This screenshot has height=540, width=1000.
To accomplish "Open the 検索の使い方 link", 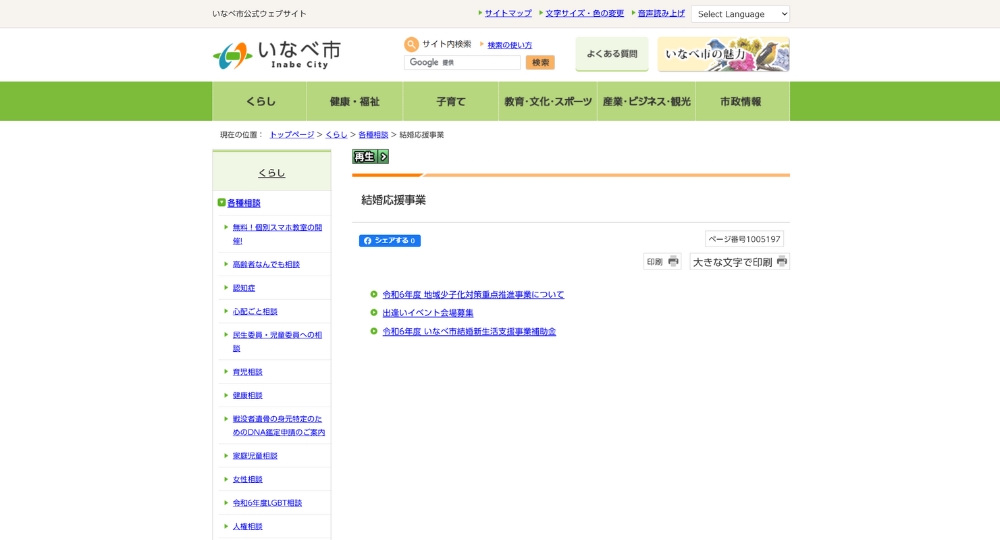I will 510,45.
